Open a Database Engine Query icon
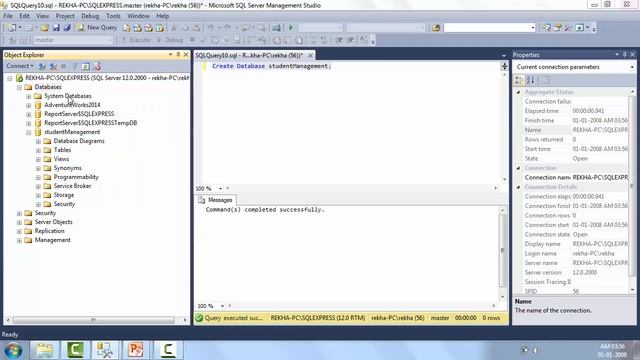The width and height of the screenshot is (640, 360). click(127, 28)
